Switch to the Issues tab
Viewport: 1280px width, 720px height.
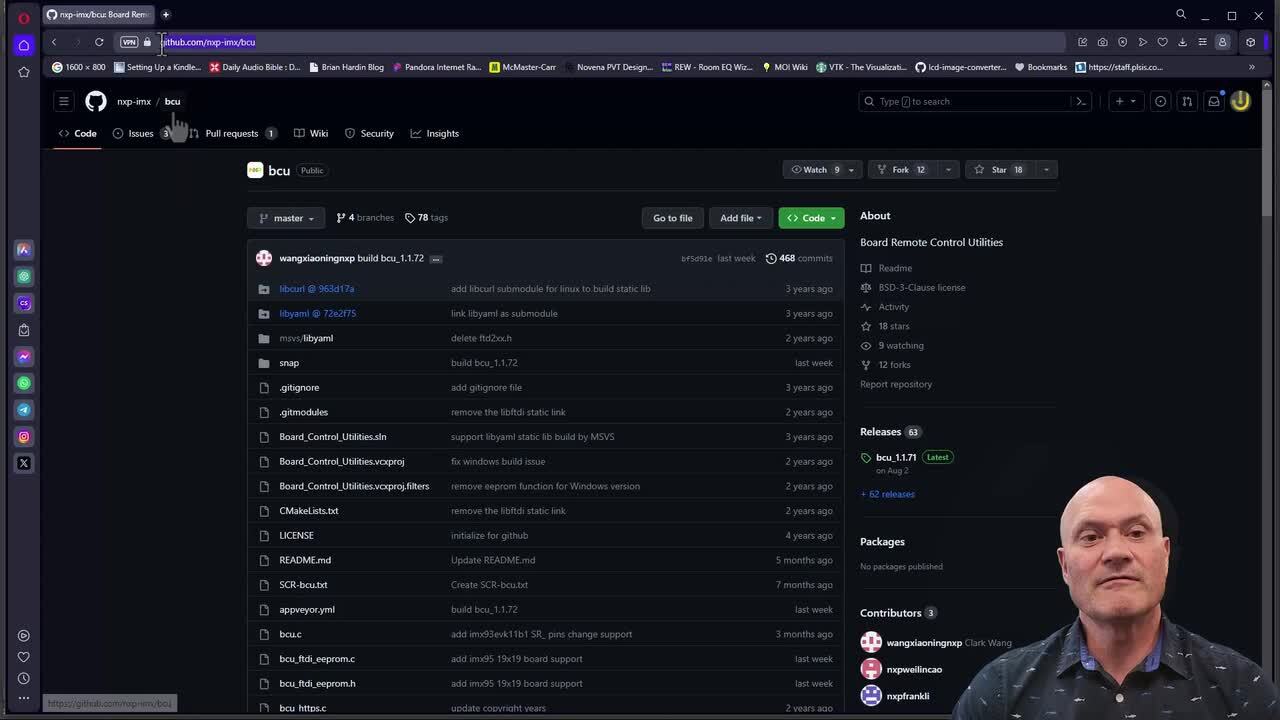click(142, 133)
